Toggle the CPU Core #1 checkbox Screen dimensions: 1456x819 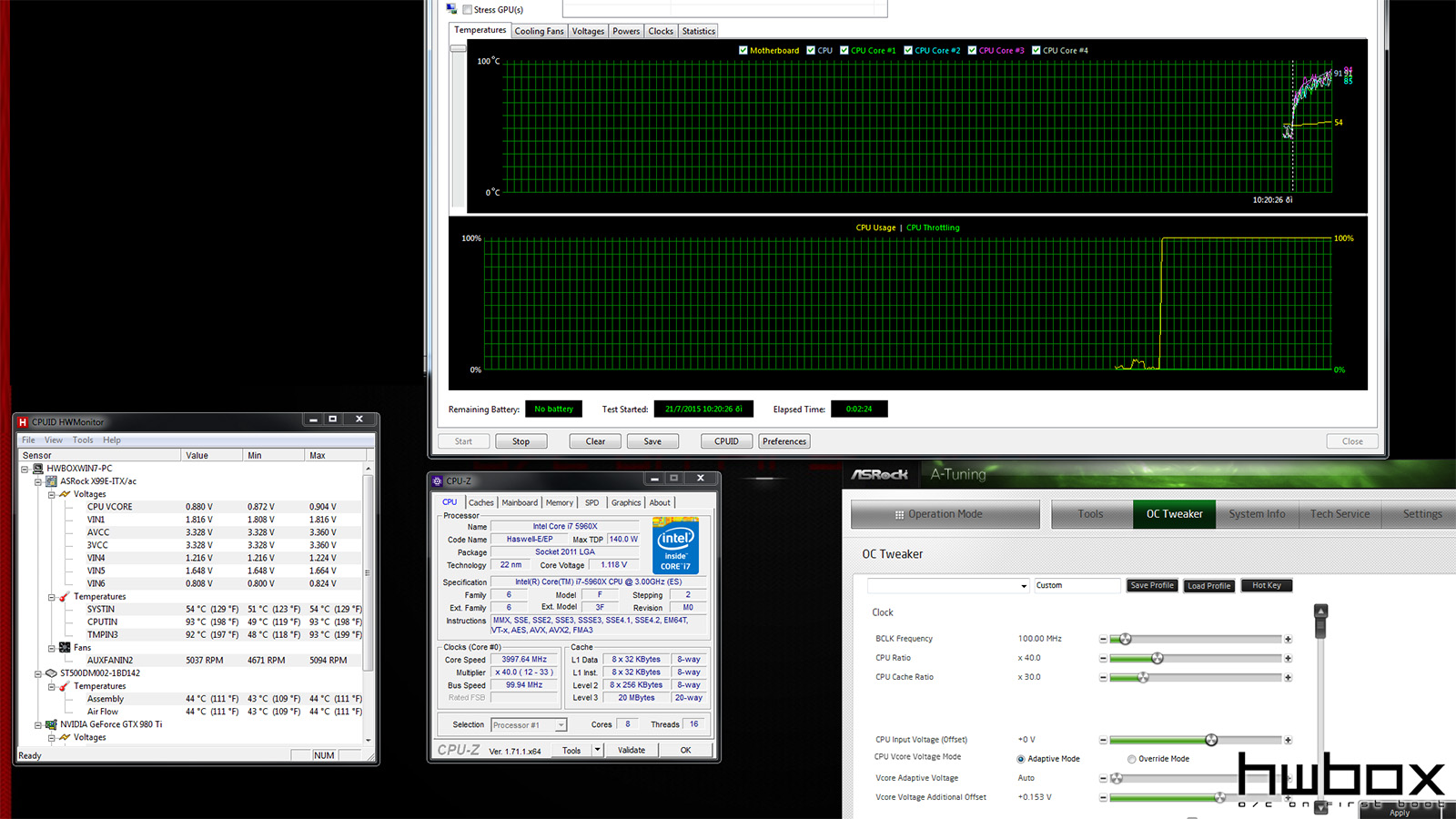pos(844,51)
